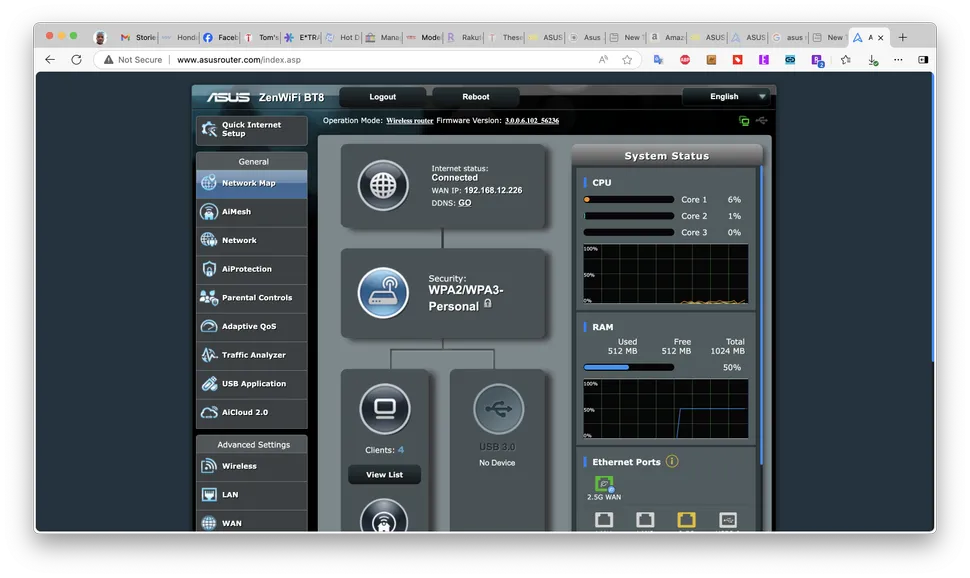
Task: Click the AiMesh sidebar icon
Action: [x=209, y=212]
